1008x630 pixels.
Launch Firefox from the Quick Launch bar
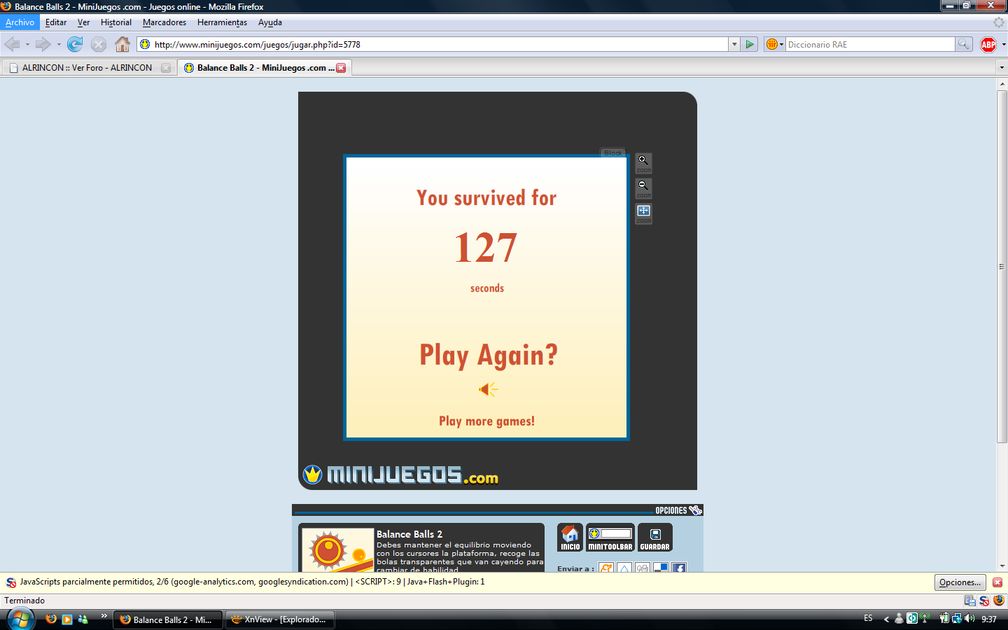[x=51, y=619]
